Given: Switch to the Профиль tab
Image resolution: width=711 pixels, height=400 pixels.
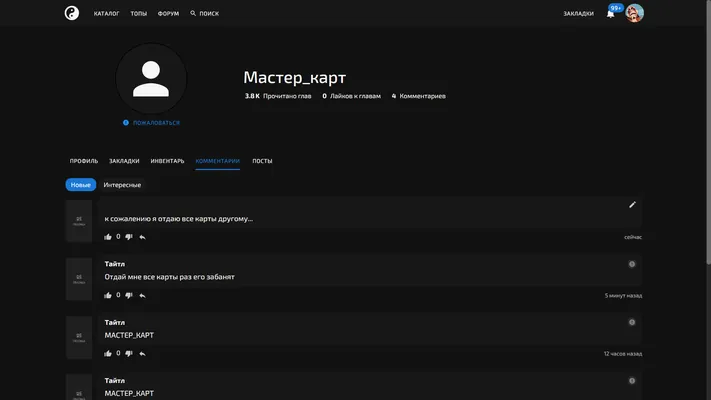Looking at the screenshot, I should (83, 161).
